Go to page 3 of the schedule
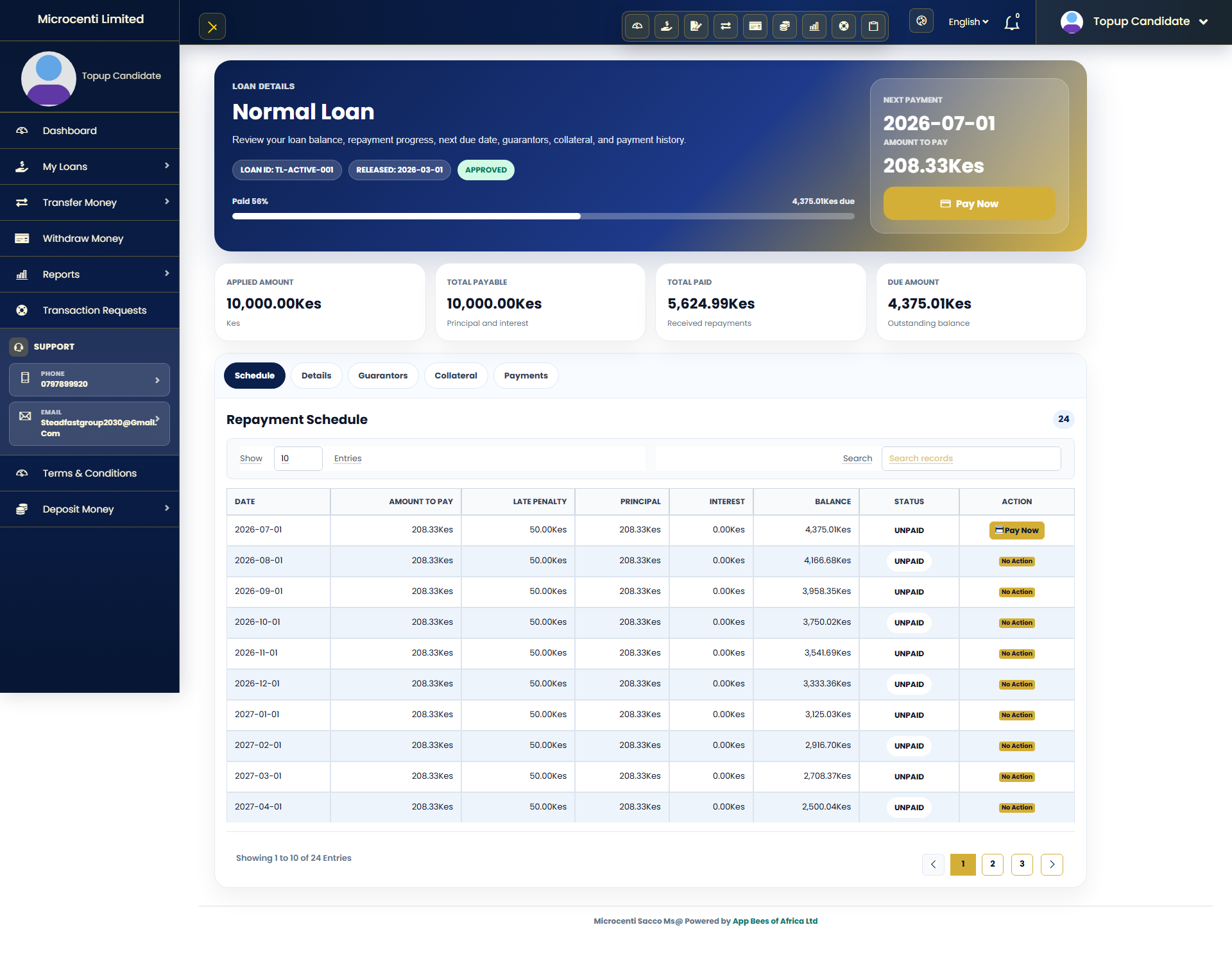This screenshot has width=1232, height=968. [x=1022, y=864]
